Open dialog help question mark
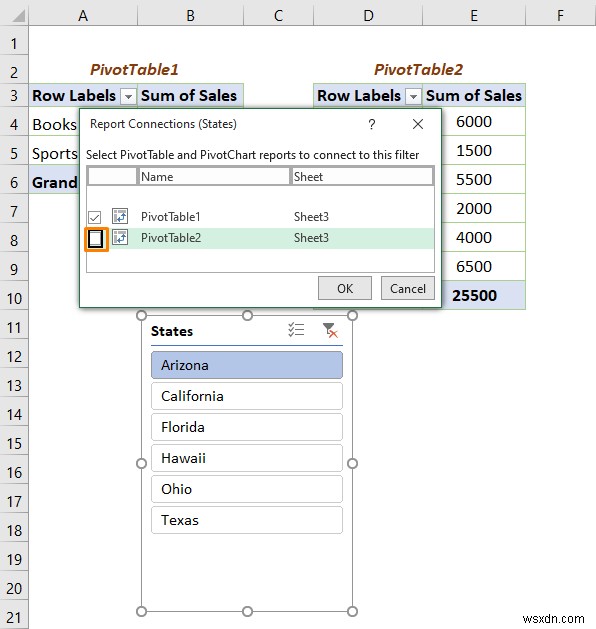This screenshot has width=596, height=629. (372, 124)
